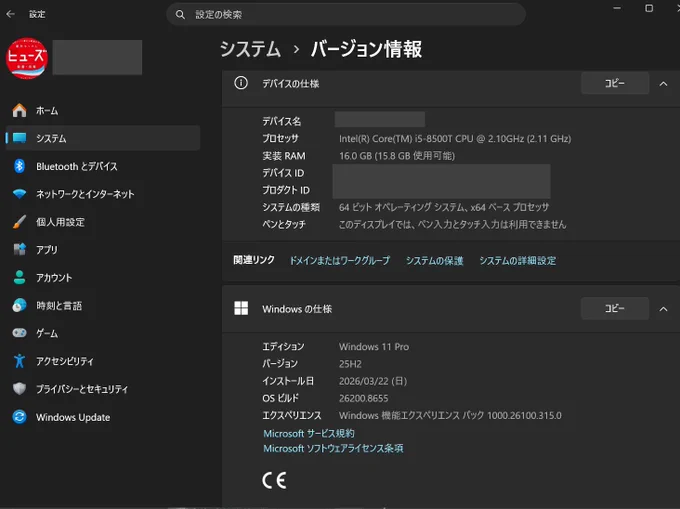This screenshot has width=680, height=509.
Task: Click the info icon beside デバイスの仕様
Action: pyautogui.click(x=241, y=83)
